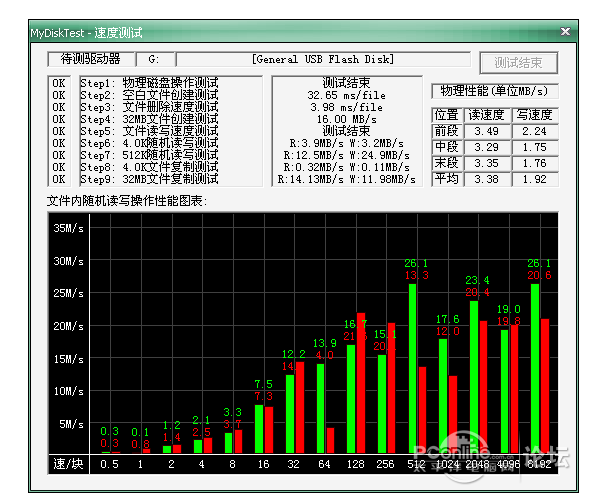Image resolution: width=614 pixels, height=500 pixels.
Task: Select Step6 4.0K随机读写测试 row
Action: [148, 143]
